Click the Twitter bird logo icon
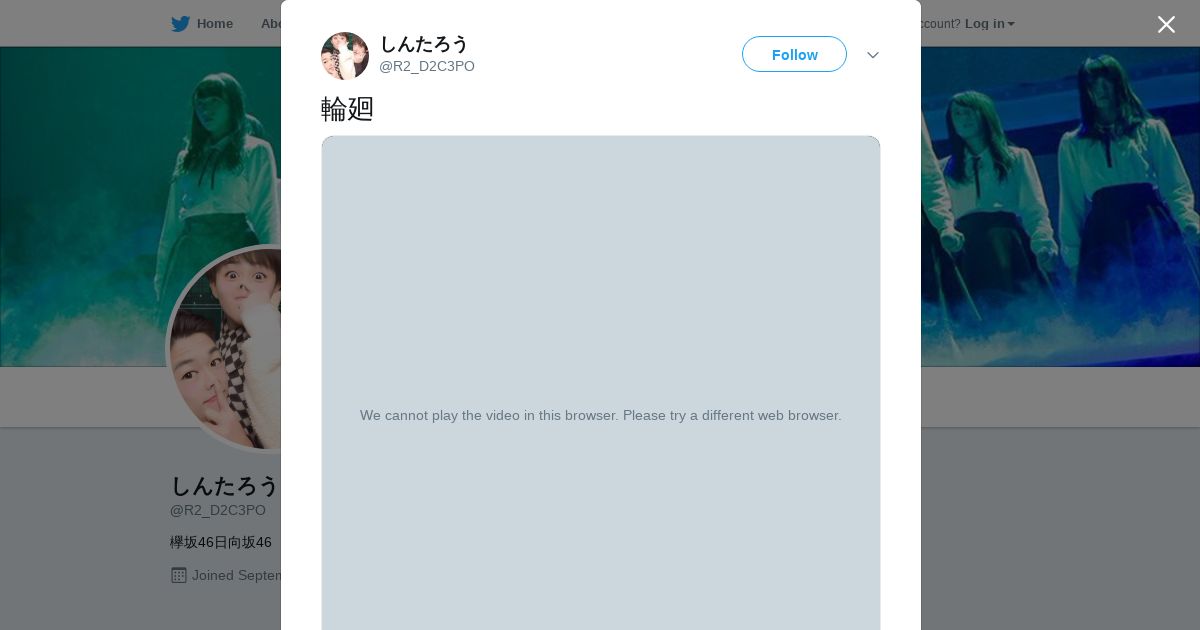The height and width of the screenshot is (630, 1200). tap(180, 24)
